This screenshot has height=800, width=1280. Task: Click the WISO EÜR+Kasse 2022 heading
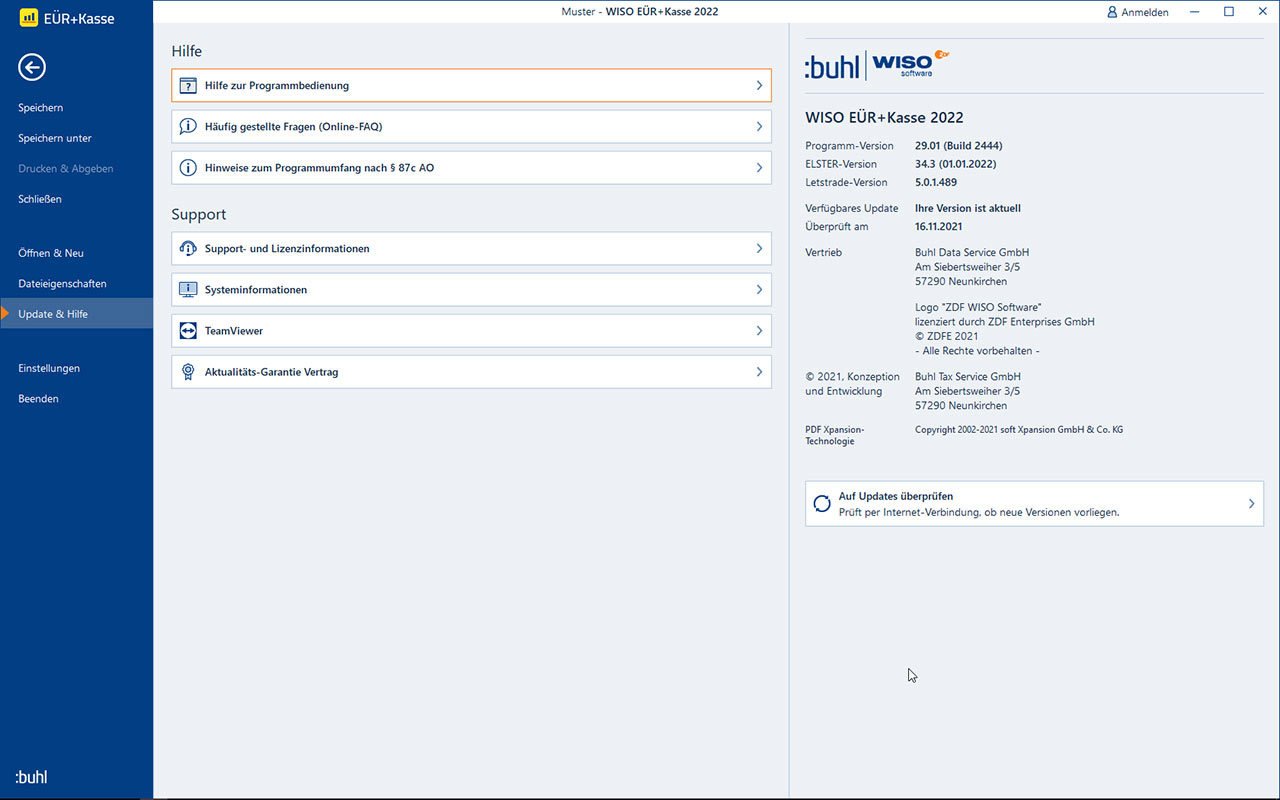click(884, 117)
